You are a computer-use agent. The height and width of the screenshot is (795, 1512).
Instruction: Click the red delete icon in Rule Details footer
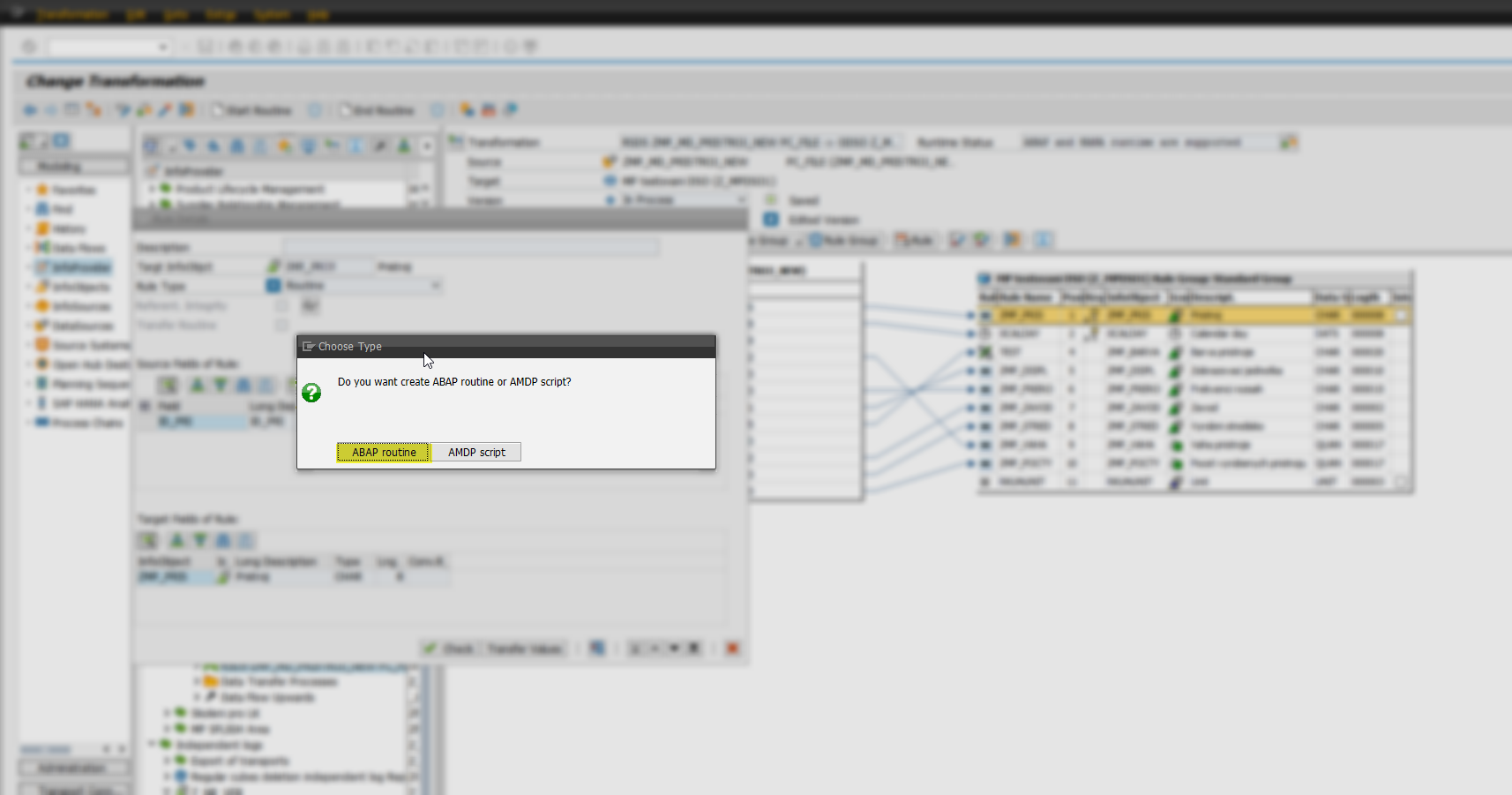click(732, 648)
